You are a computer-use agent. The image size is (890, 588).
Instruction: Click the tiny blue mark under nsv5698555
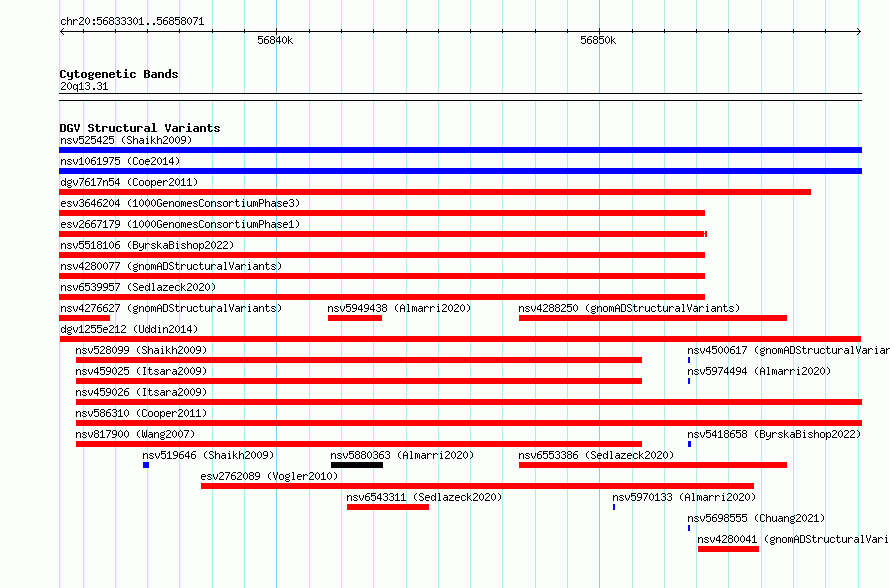(x=689, y=528)
